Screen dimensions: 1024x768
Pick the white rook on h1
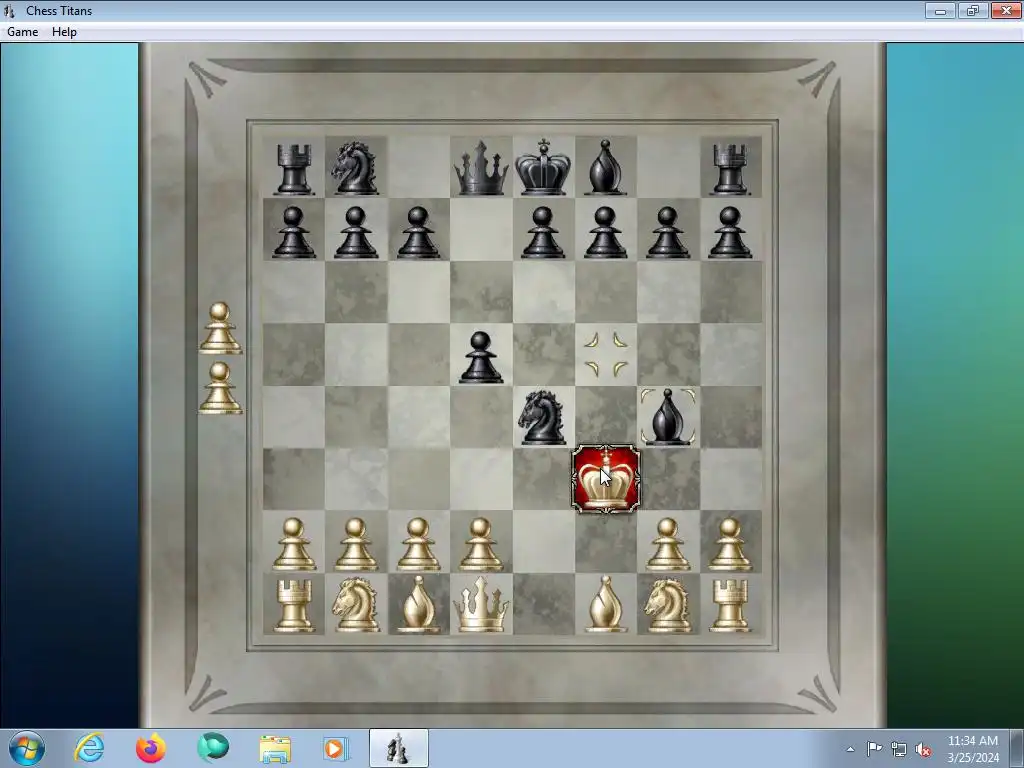click(729, 605)
